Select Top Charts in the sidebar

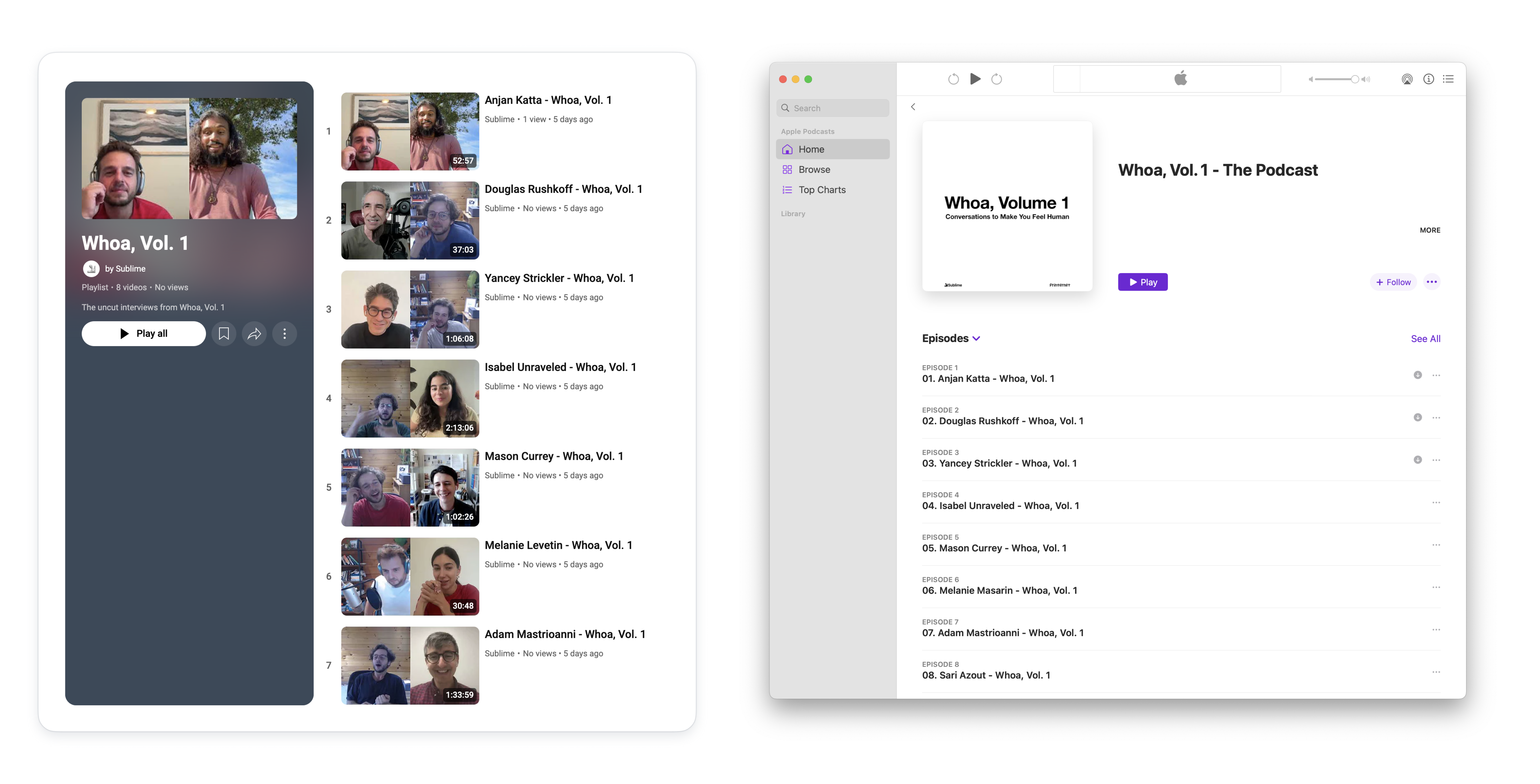[x=832, y=190]
